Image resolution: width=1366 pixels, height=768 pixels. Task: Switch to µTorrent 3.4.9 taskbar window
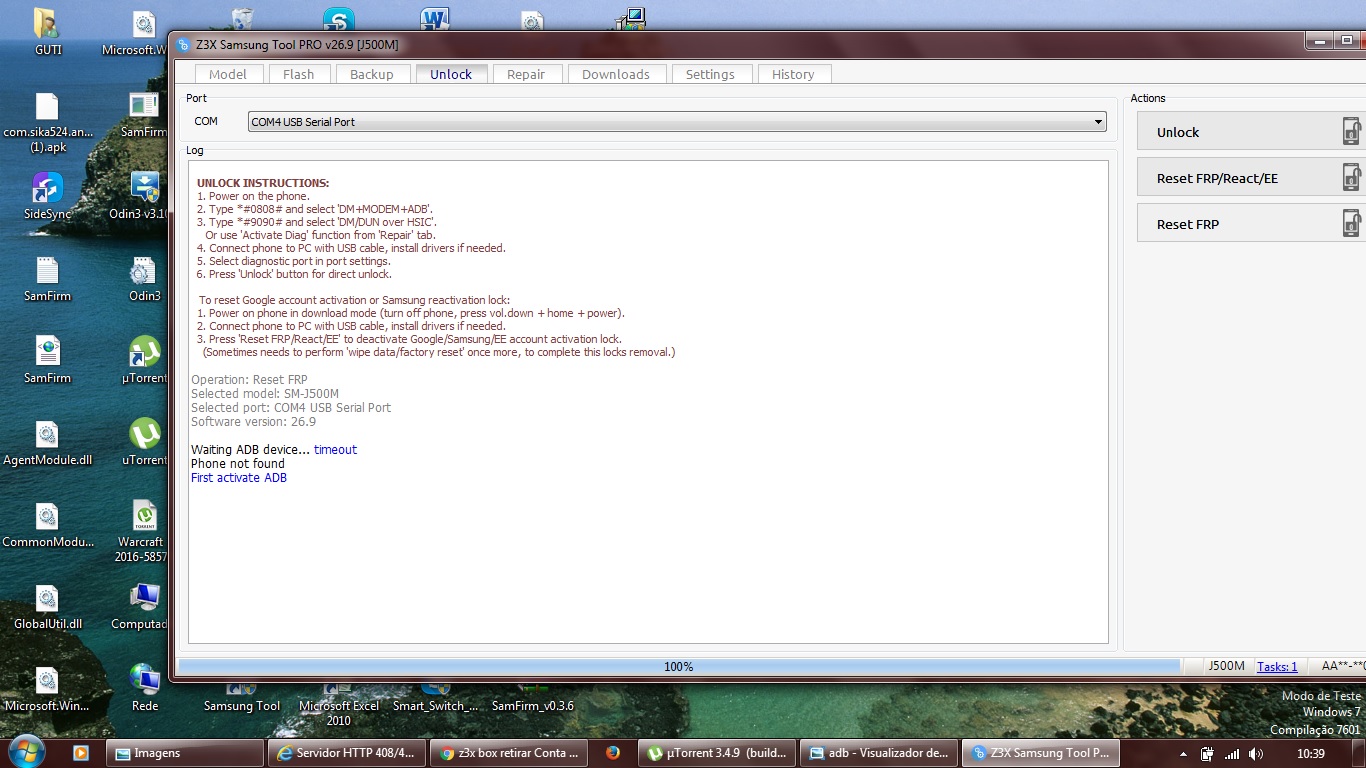(718, 753)
